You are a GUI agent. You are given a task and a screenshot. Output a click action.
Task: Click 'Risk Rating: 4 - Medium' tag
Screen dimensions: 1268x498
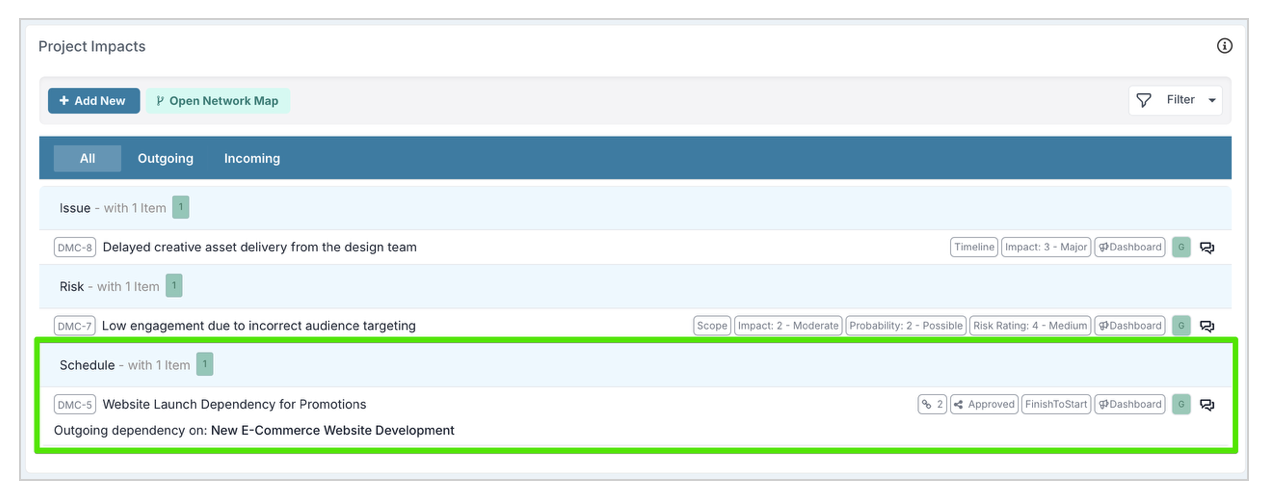tap(1030, 325)
